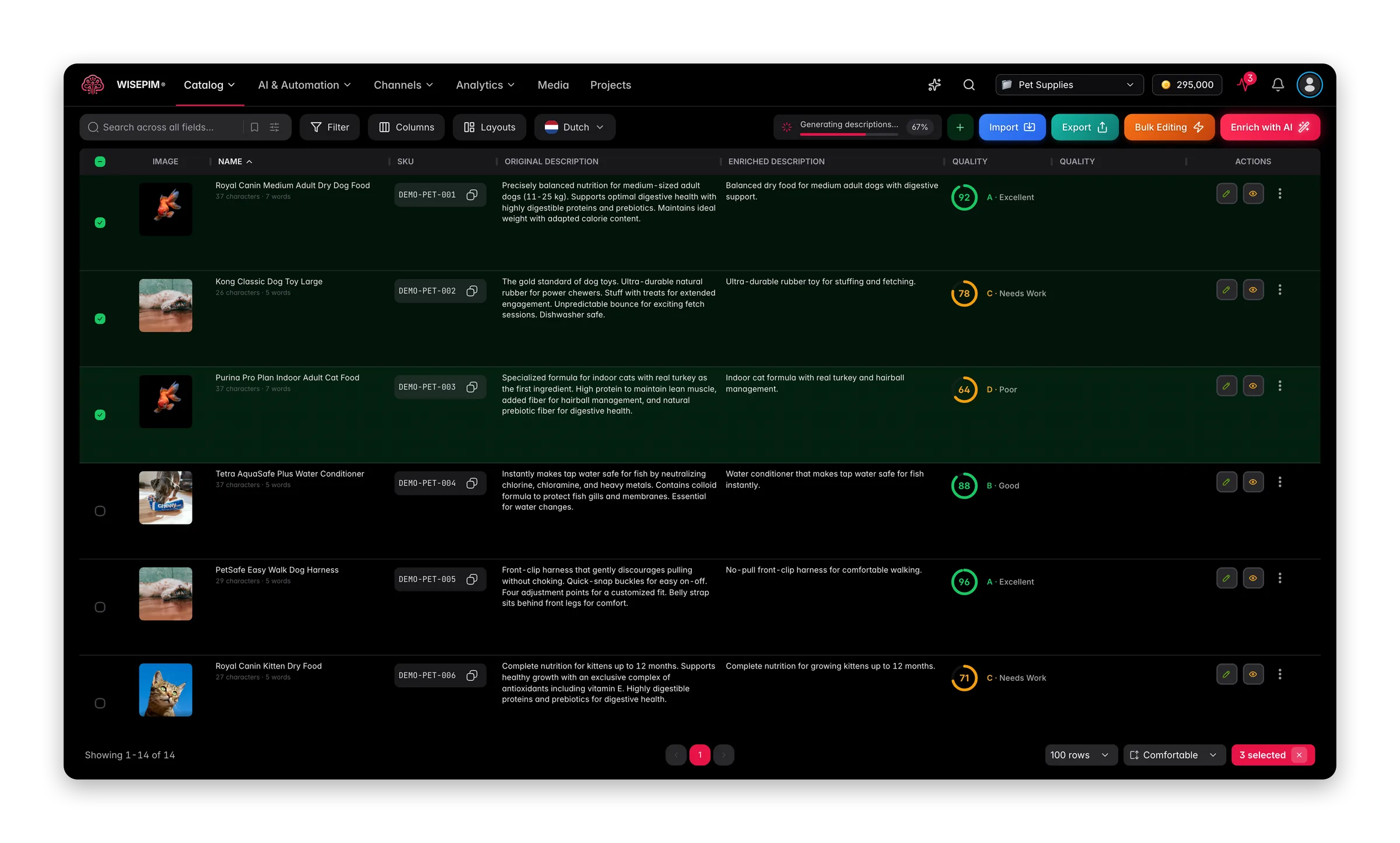This screenshot has width=1400, height=843.
Task: Open the Layouts button
Action: tap(489, 127)
